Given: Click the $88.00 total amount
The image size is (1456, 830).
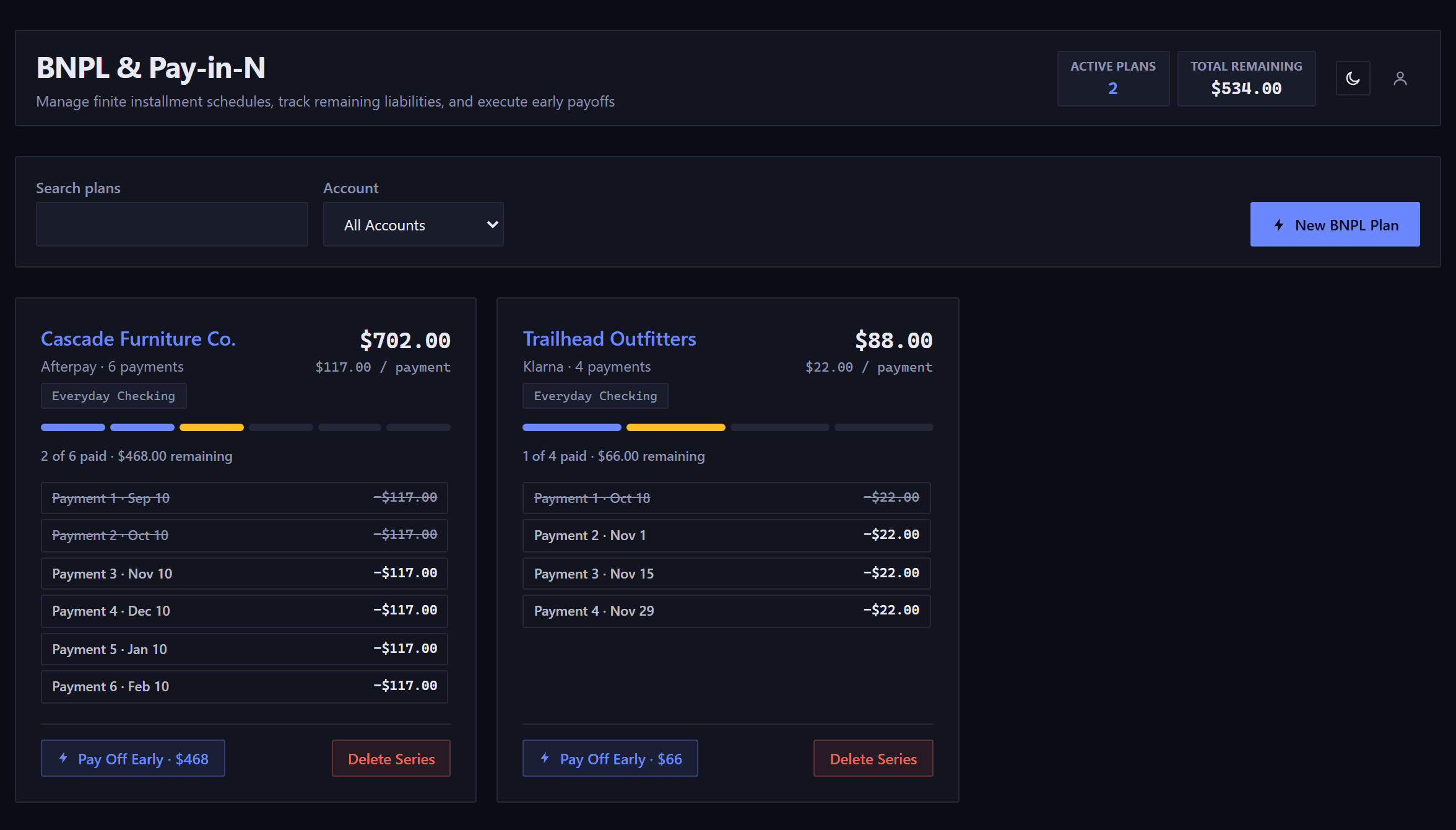Looking at the screenshot, I should point(893,340).
